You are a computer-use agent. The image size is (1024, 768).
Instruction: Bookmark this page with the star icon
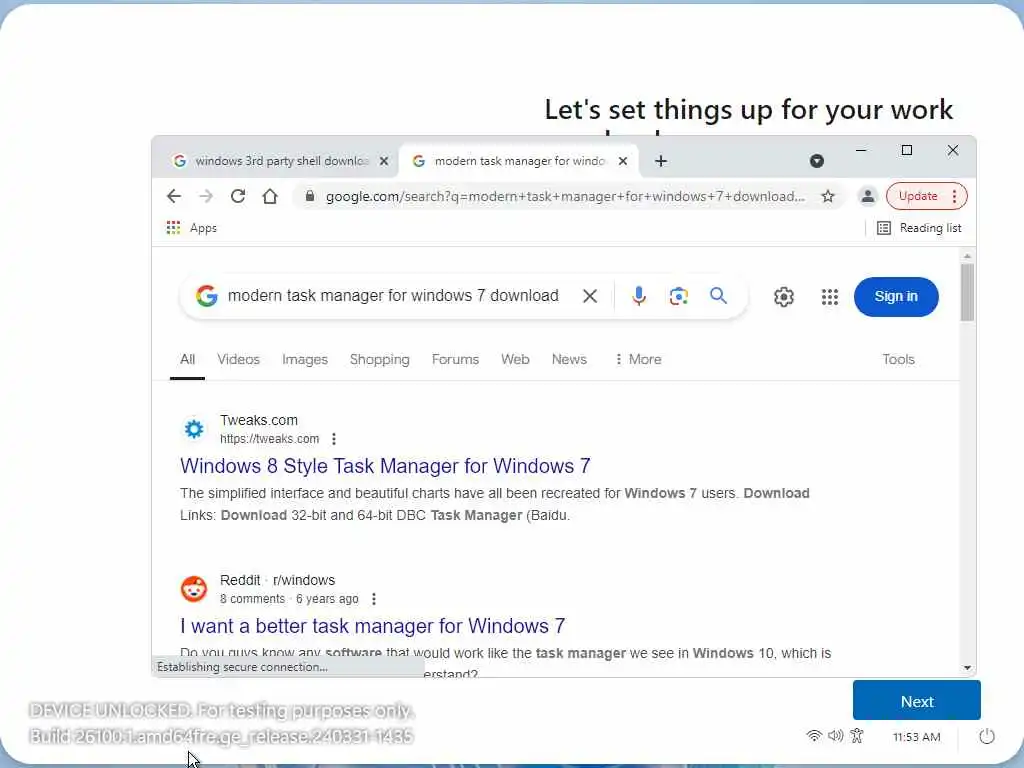coord(828,196)
